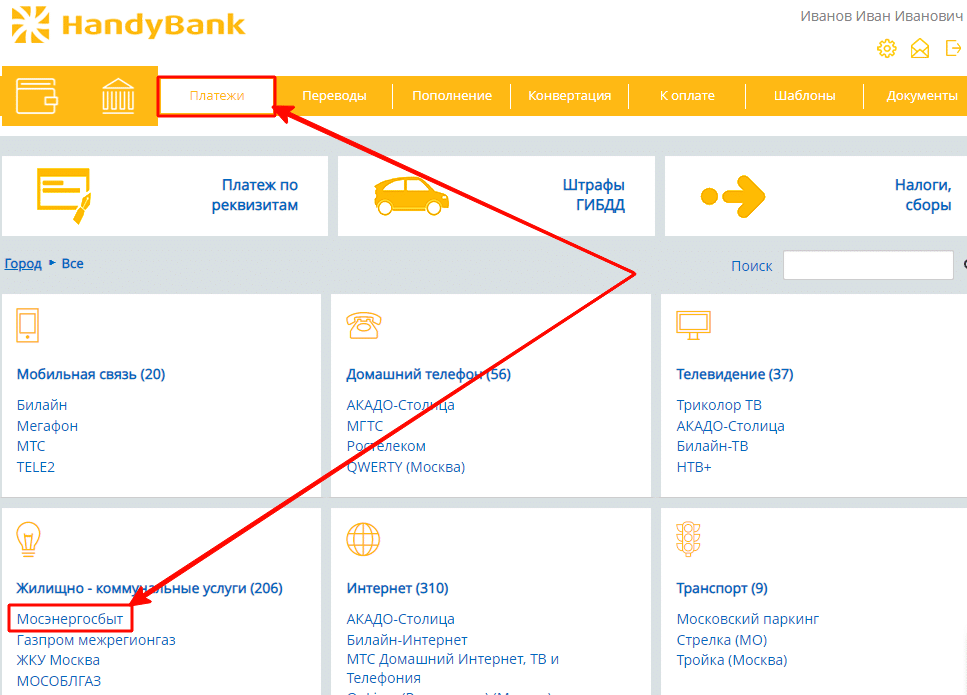Select МТС mobile provider

click(31, 446)
